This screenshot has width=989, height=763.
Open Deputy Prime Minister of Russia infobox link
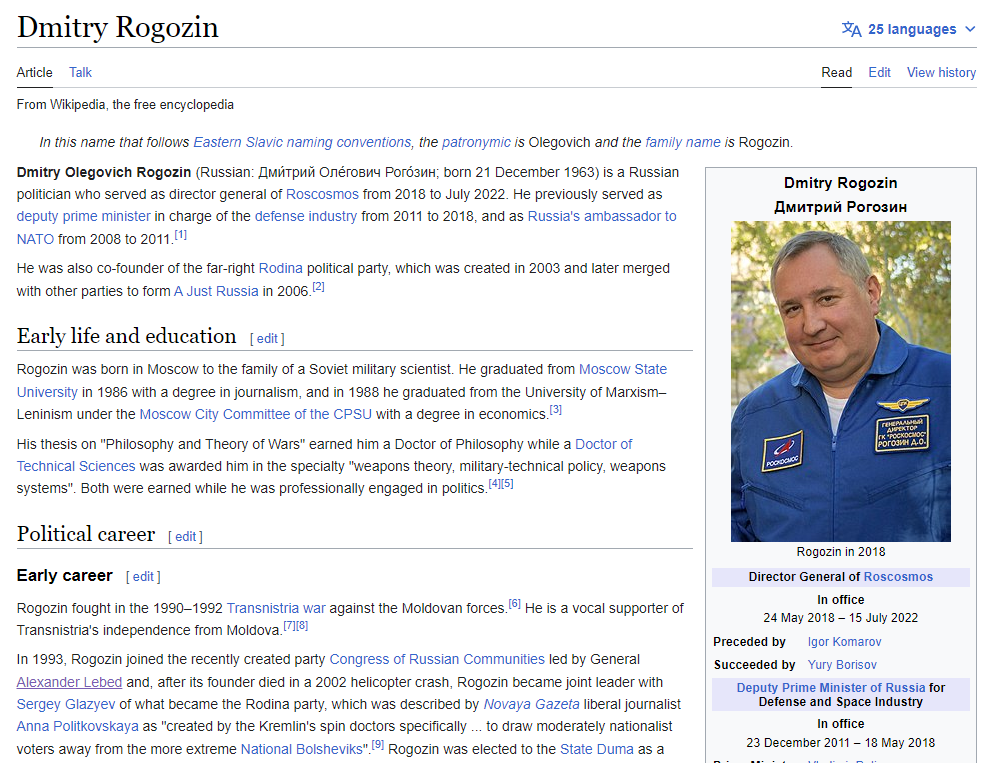point(831,688)
